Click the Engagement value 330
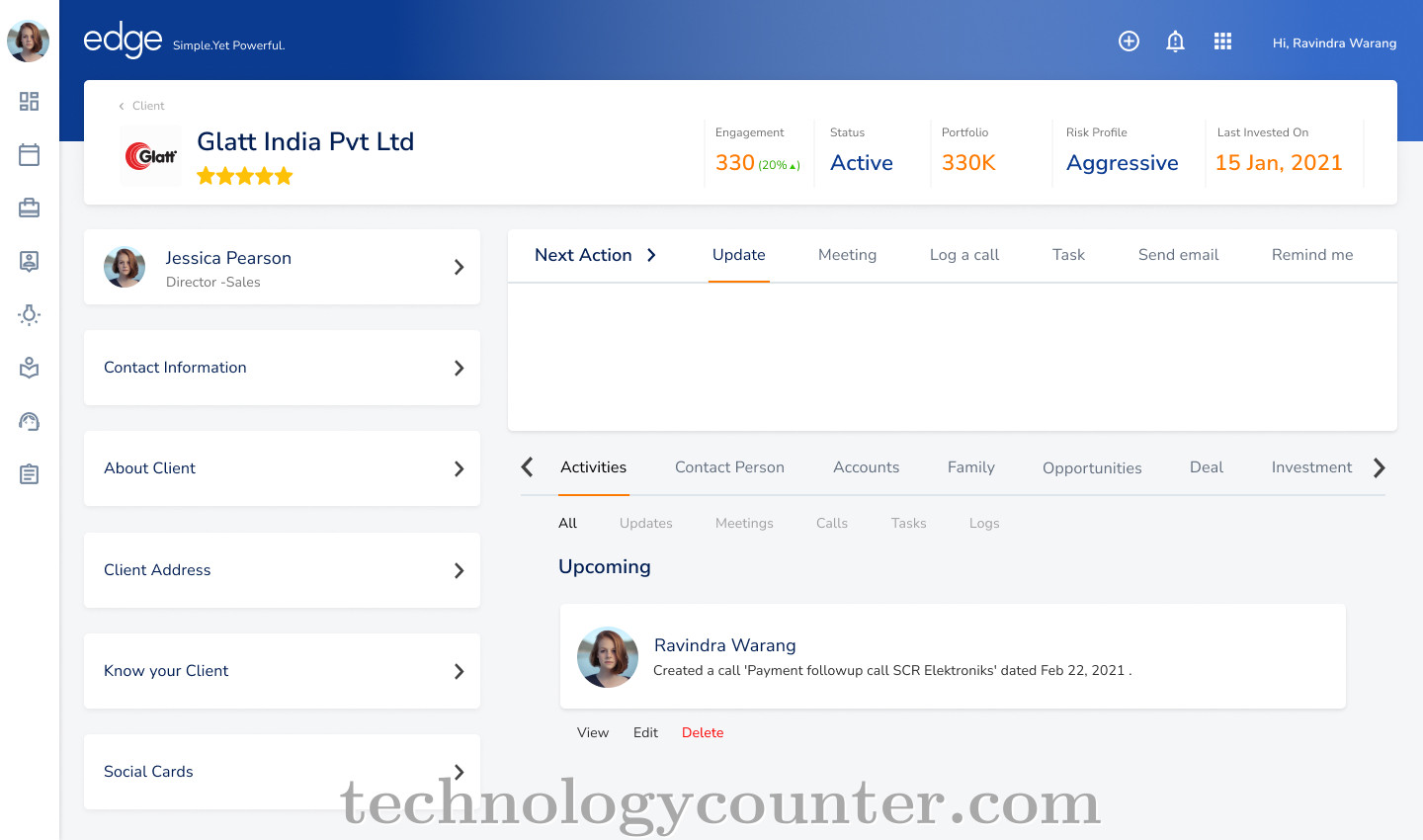The width and height of the screenshot is (1423, 840). point(735,163)
